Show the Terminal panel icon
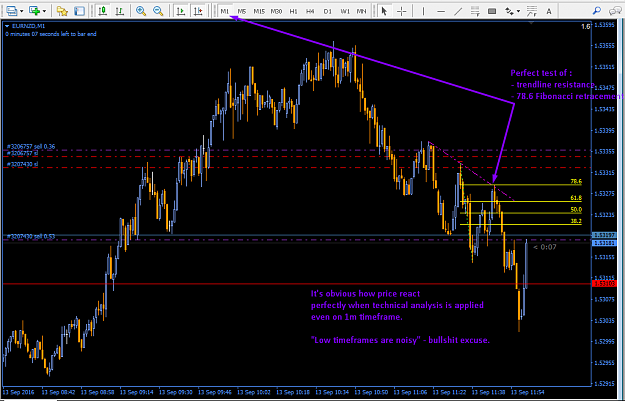 [79, 11]
